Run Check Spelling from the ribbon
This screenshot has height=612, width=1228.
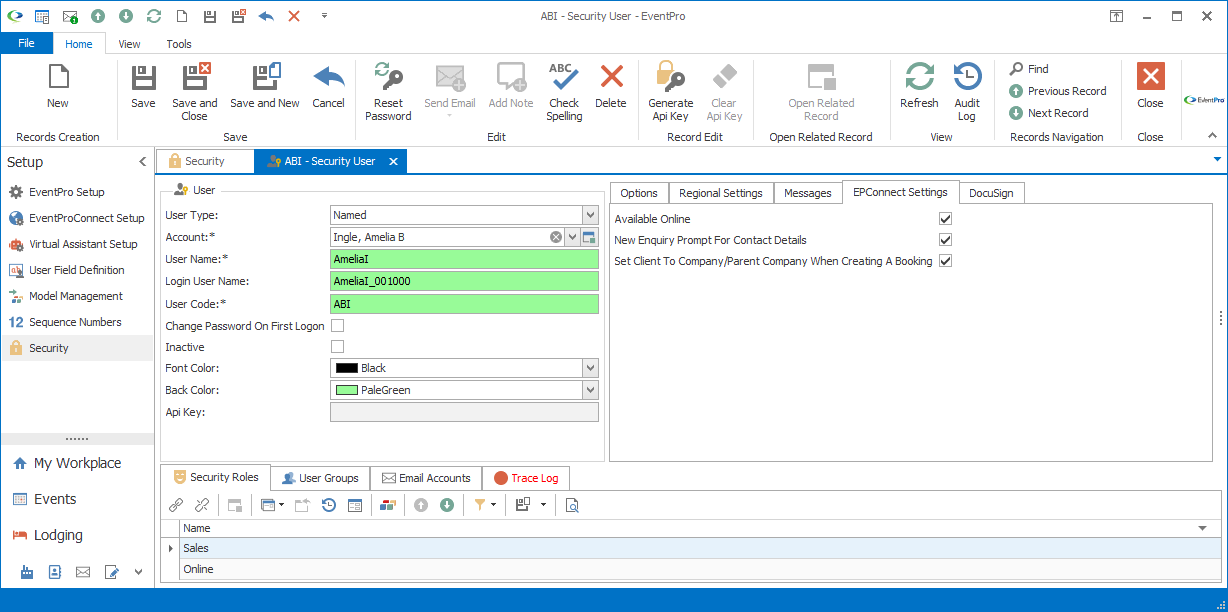[x=564, y=91]
